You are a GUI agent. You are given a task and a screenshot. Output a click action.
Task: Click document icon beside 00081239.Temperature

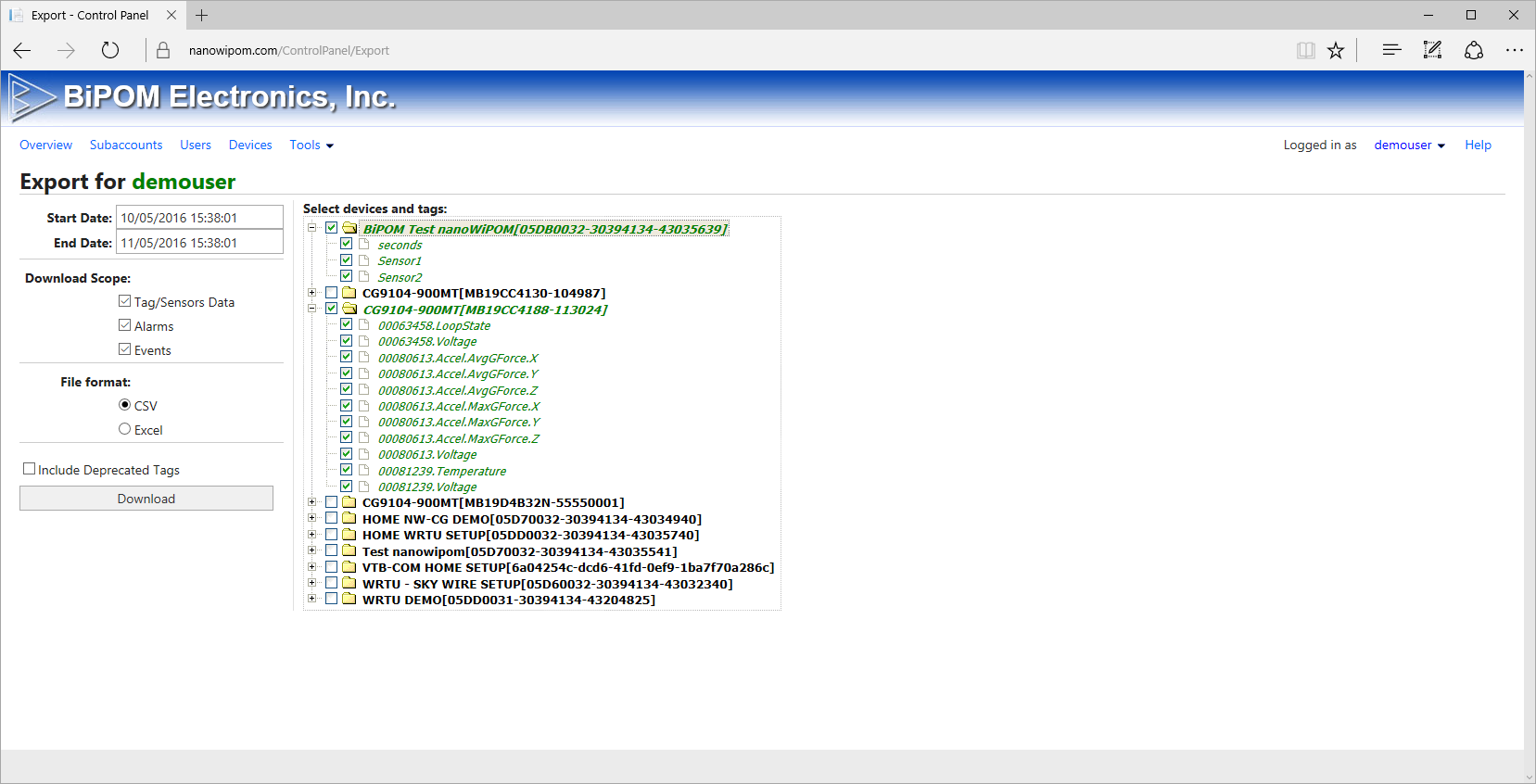point(364,471)
